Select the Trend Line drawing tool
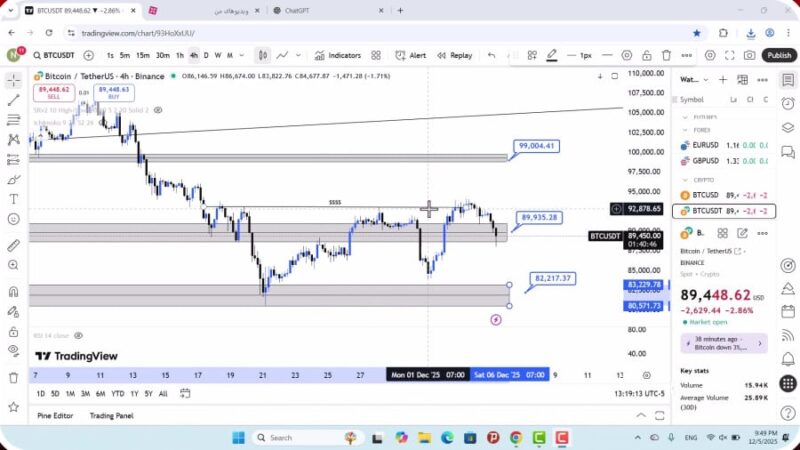The width and height of the screenshot is (800, 450). tap(14, 100)
